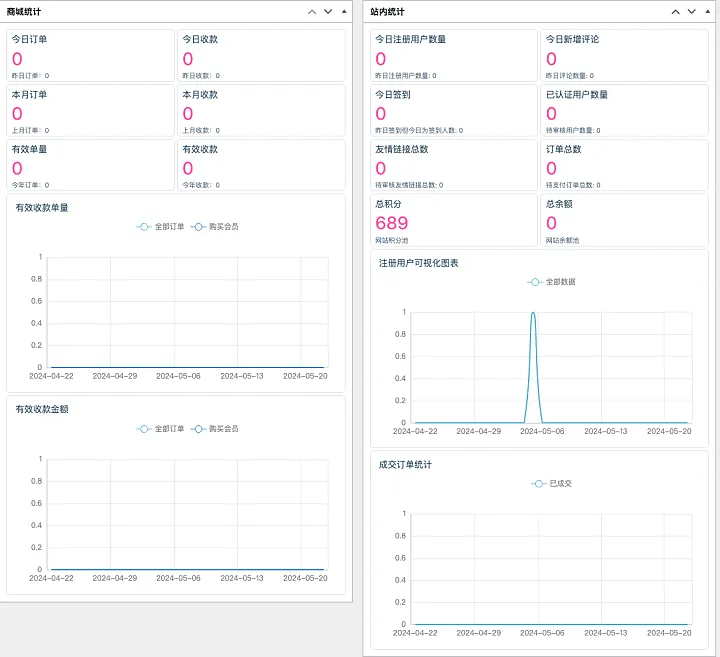Click 2024-04-22 label under 有效收款单量 chart

coord(51,376)
